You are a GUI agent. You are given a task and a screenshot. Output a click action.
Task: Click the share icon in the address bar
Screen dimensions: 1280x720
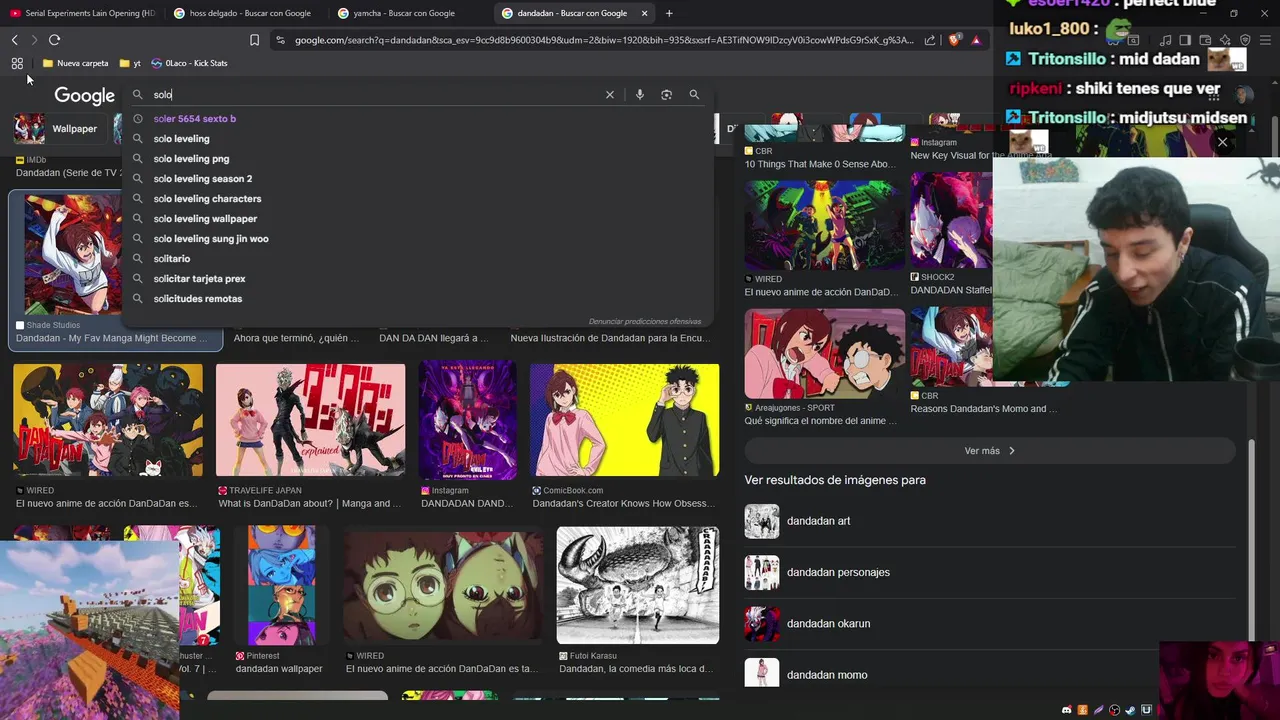point(930,40)
